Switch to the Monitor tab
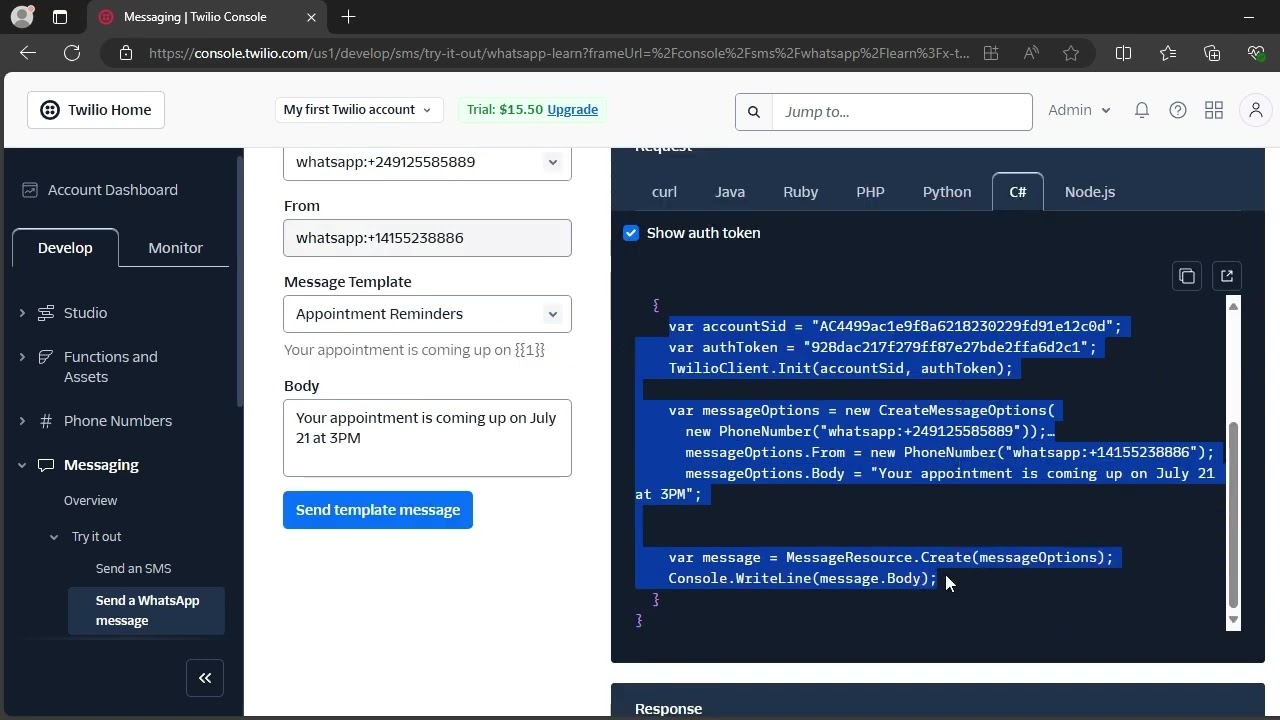This screenshot has height=720, width=1280. click(x=175, y=248)
